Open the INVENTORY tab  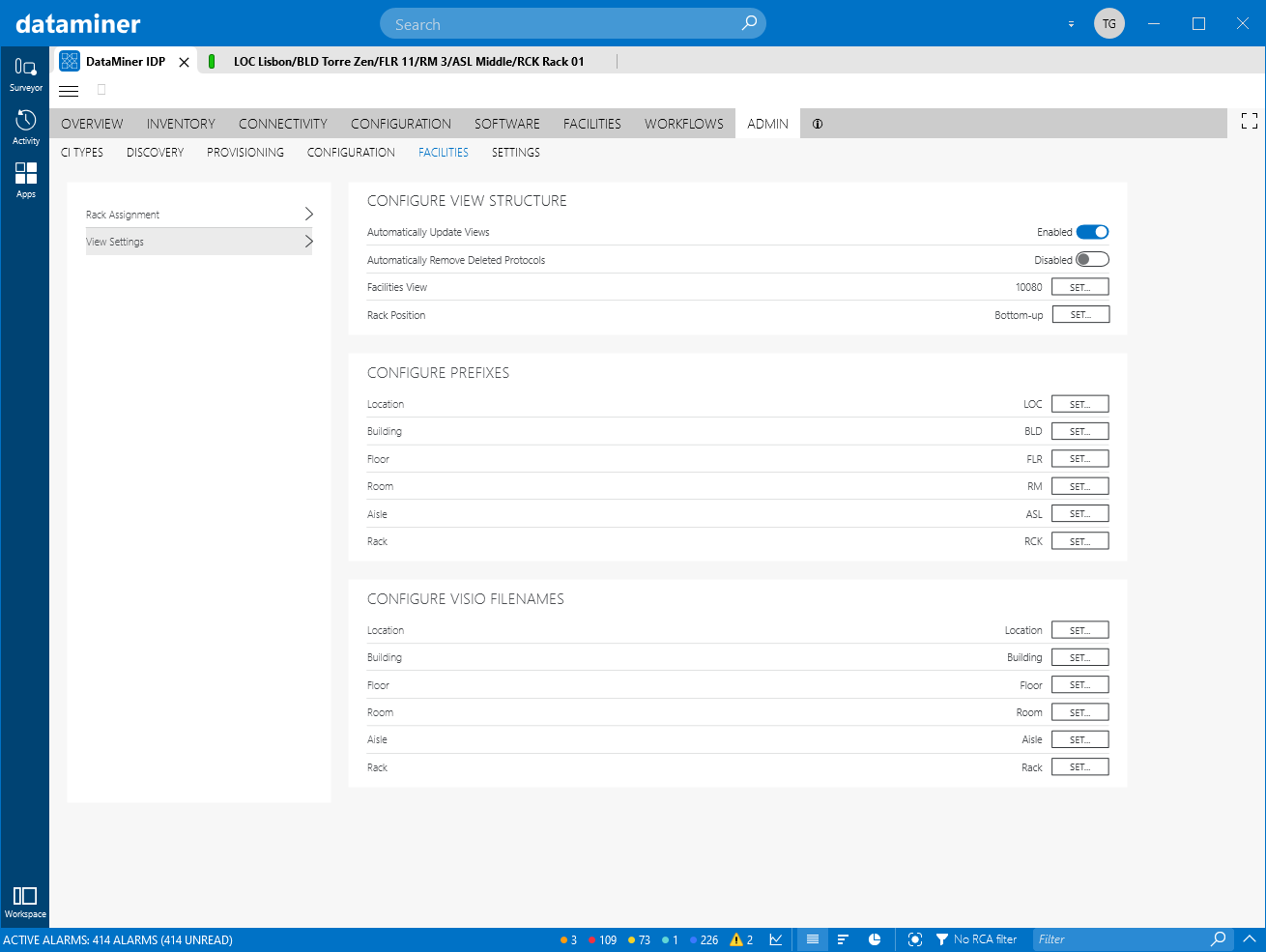pos(181,124)
